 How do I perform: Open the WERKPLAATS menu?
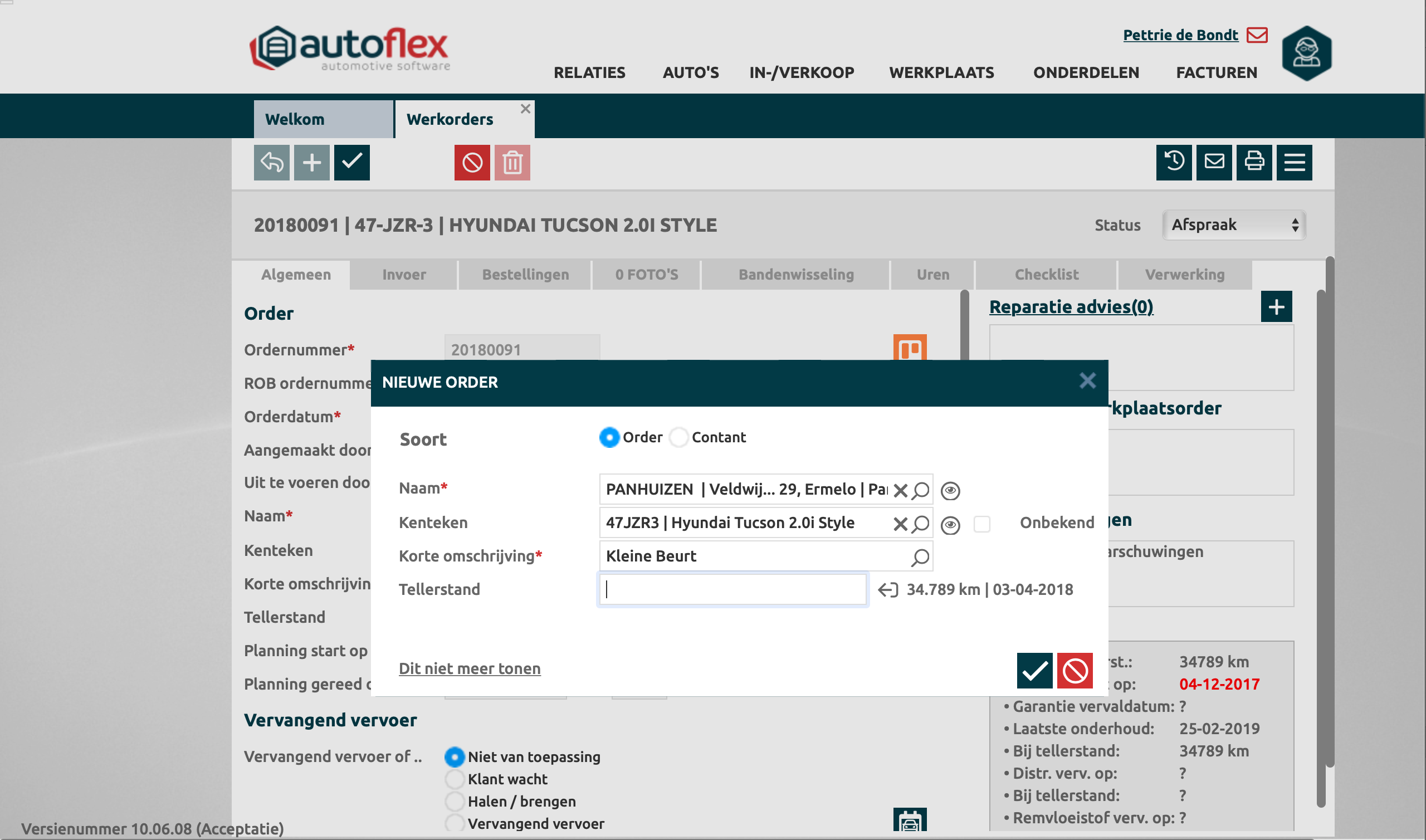tap(941, 72)
